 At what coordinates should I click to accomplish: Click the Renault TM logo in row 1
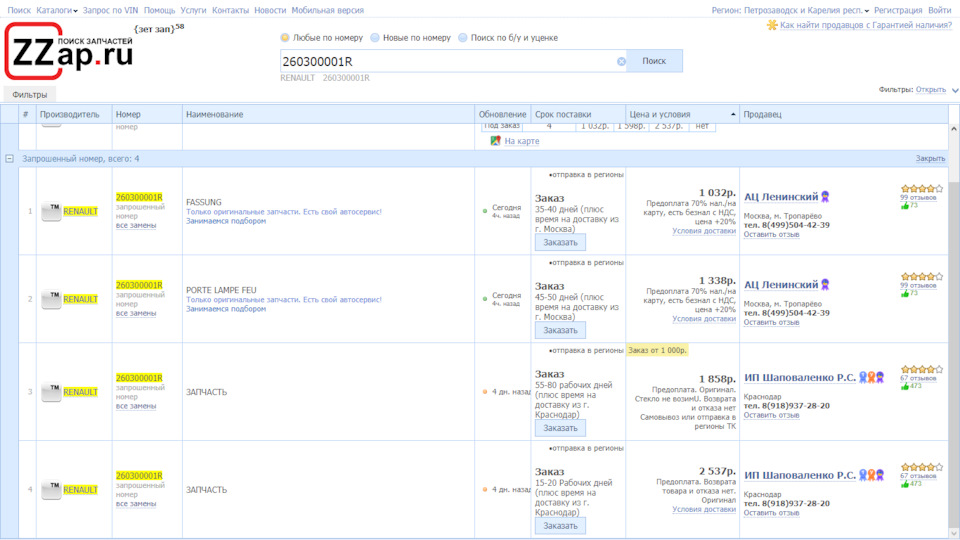[51, 211]
